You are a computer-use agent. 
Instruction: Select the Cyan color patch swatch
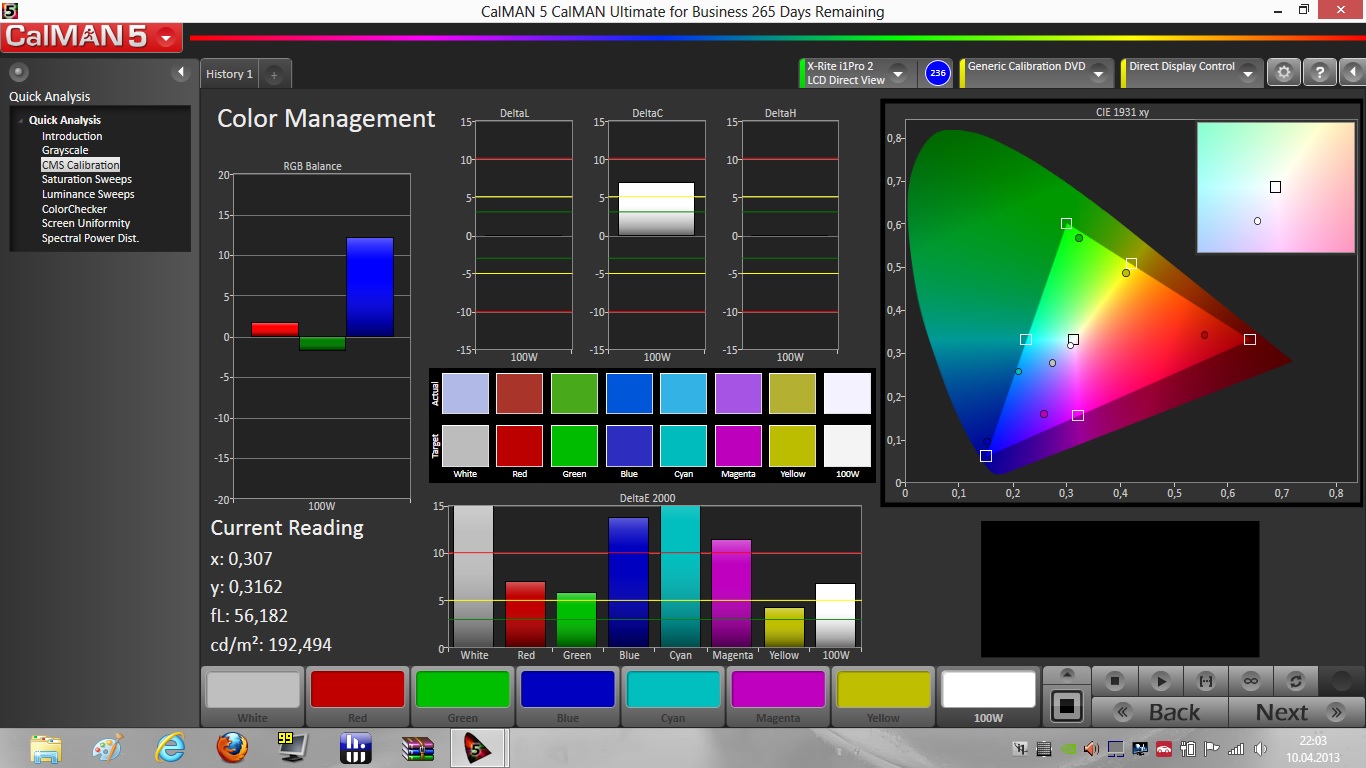point(673,690)
